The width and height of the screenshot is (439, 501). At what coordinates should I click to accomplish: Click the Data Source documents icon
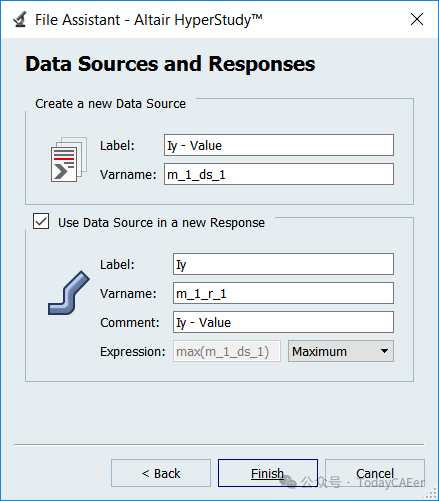pos(69,159)
